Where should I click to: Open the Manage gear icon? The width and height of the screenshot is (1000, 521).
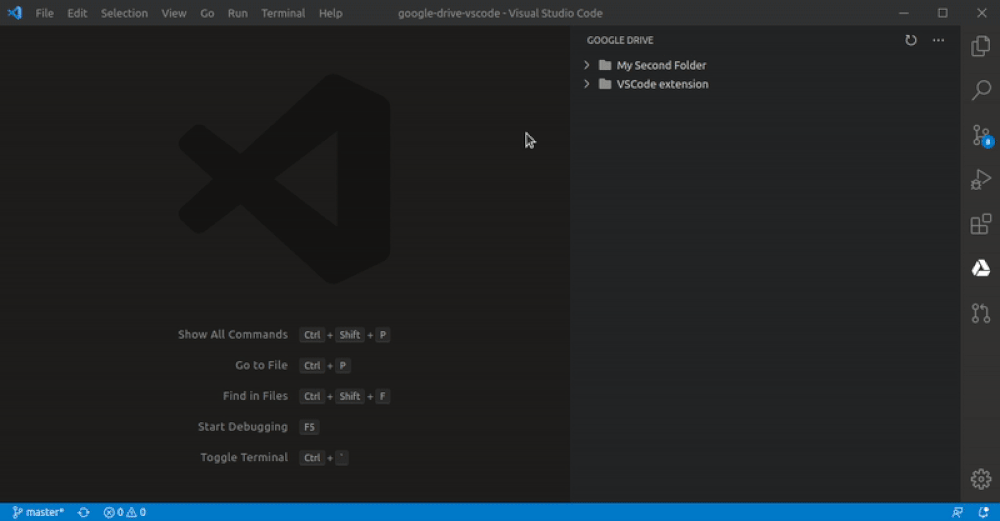(981, 479)
